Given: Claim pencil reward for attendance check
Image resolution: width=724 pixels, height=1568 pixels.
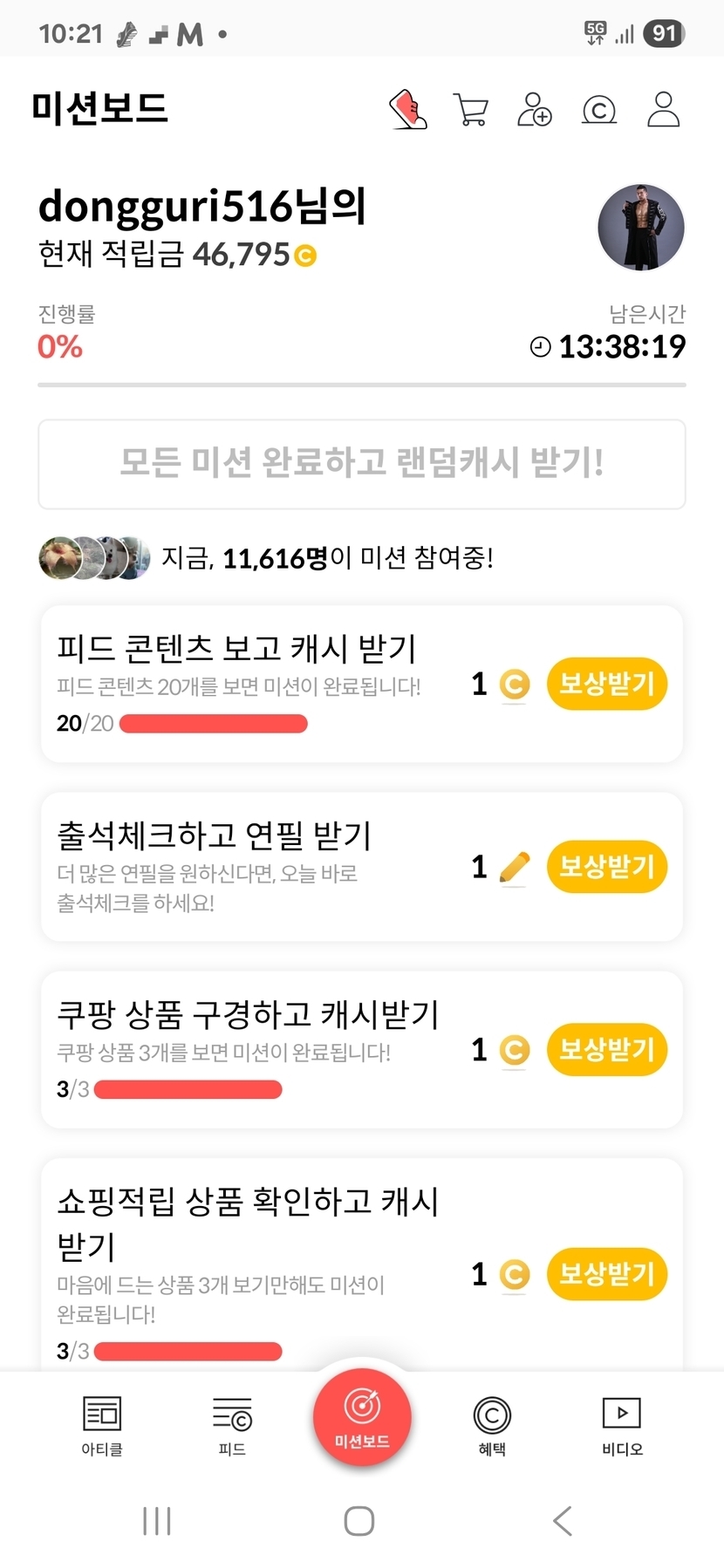Looking at the screenshot, I should point(606,867).
